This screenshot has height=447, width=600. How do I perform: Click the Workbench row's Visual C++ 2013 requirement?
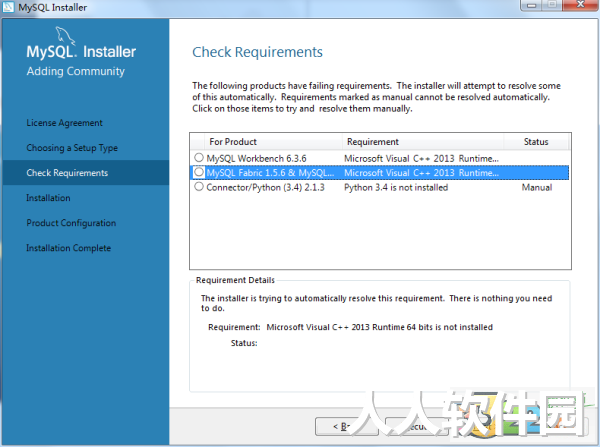(x=421, y=158)
